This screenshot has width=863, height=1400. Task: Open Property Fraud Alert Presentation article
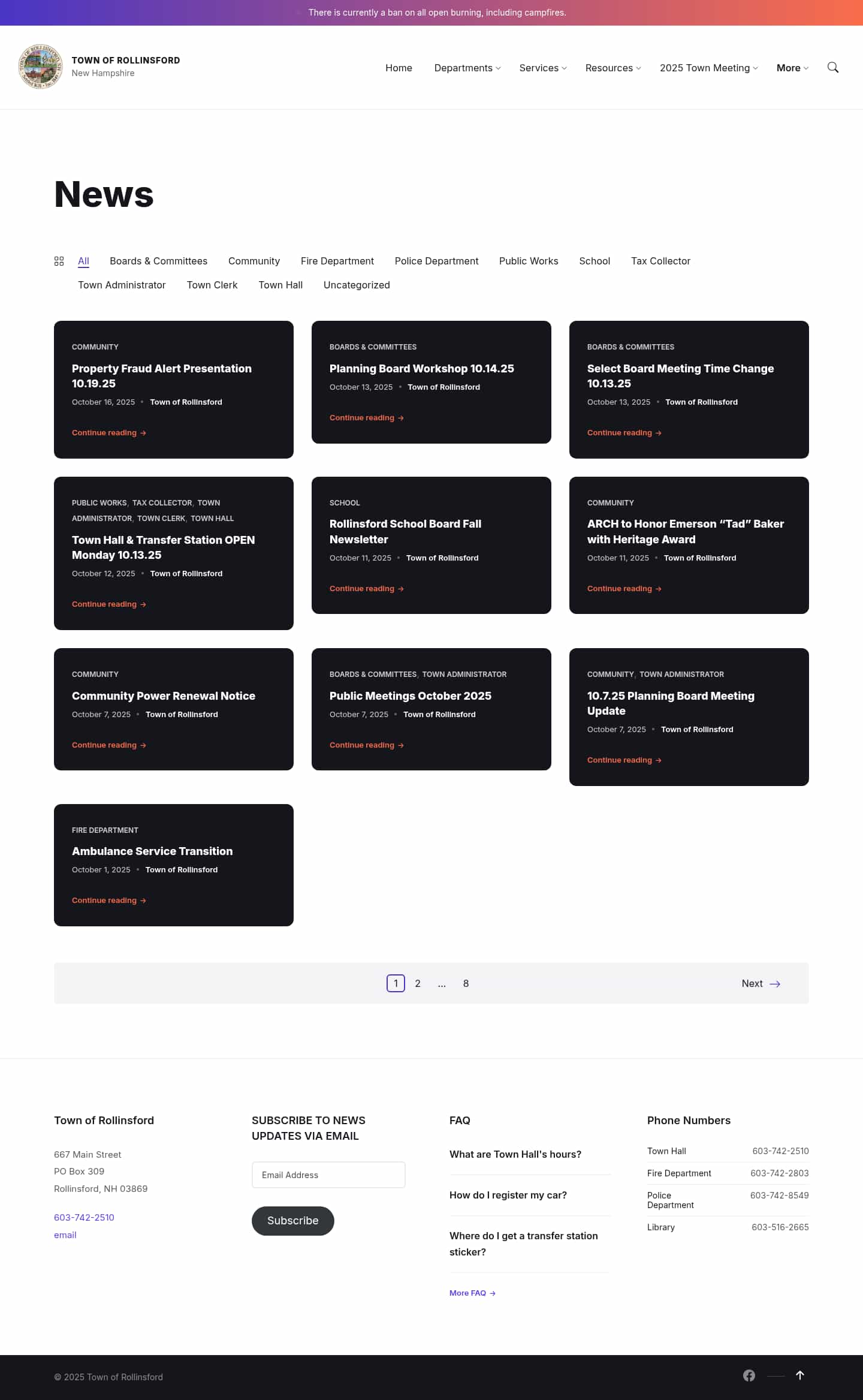click(x=162, y=376)
